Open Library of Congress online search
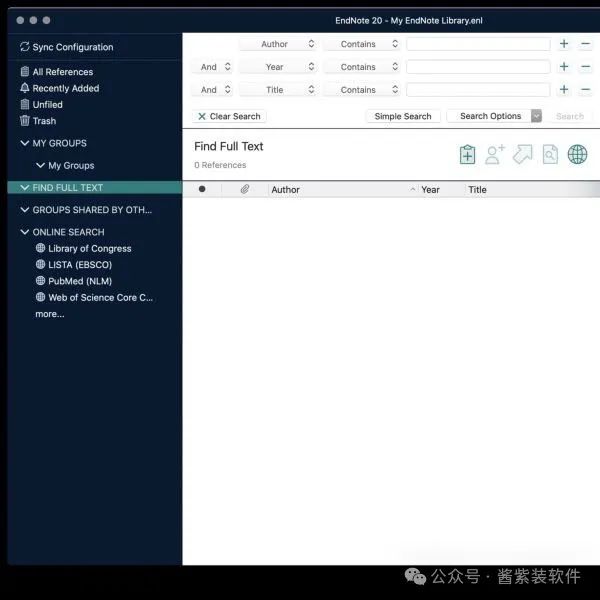The height and width of the screenshot is (600, 600). coord(83,248)
